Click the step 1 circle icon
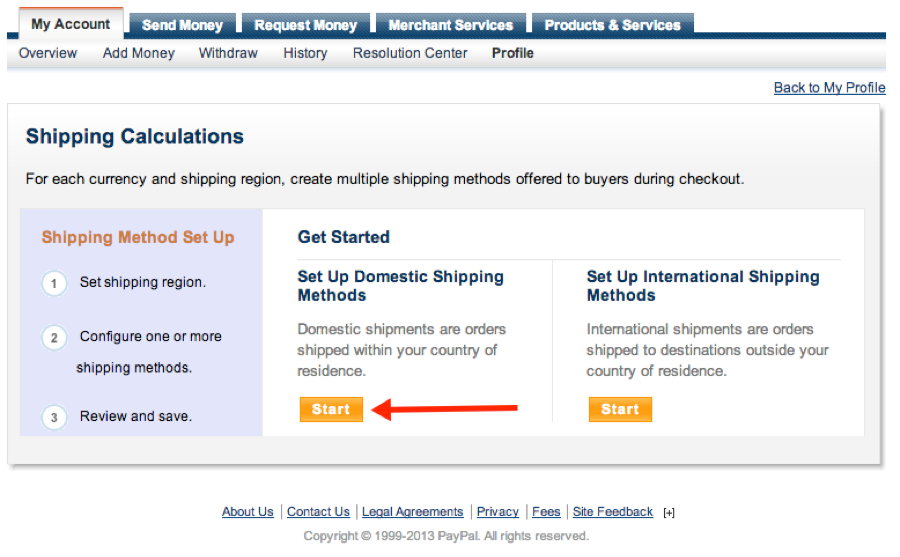Screen dimensions: 900x557 tap(55, 284)
